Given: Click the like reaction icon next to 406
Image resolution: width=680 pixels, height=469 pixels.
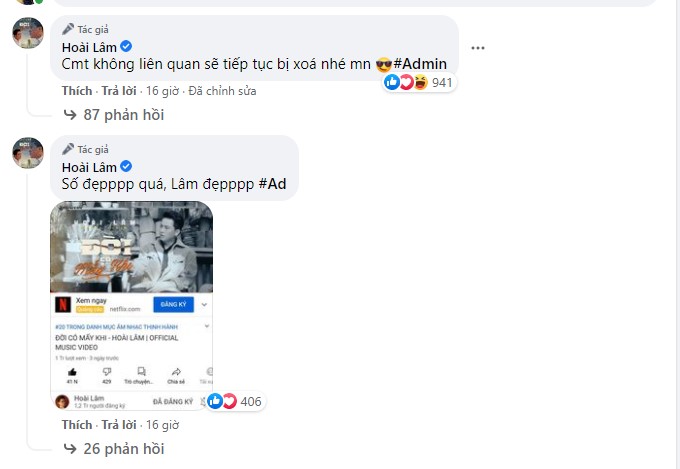Looking at the screenshot, I should (x=215, y=401).
